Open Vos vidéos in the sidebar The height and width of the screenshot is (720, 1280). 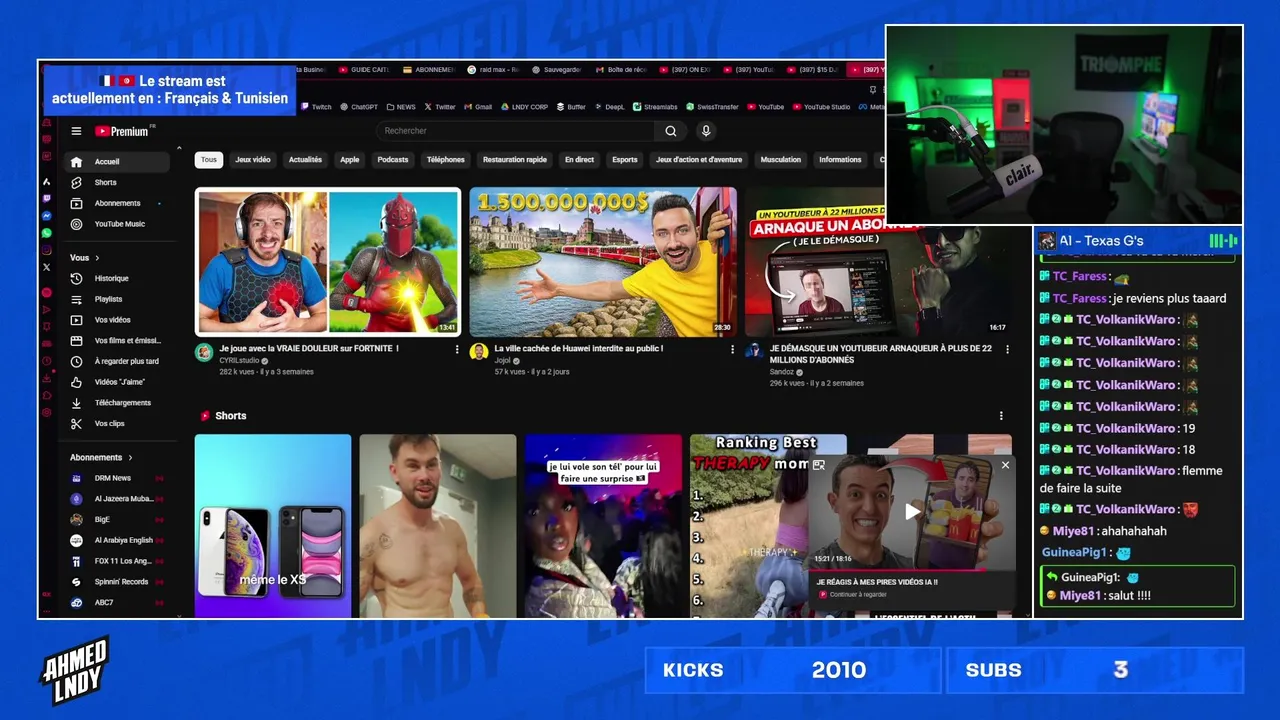click(x=117, y=320)
